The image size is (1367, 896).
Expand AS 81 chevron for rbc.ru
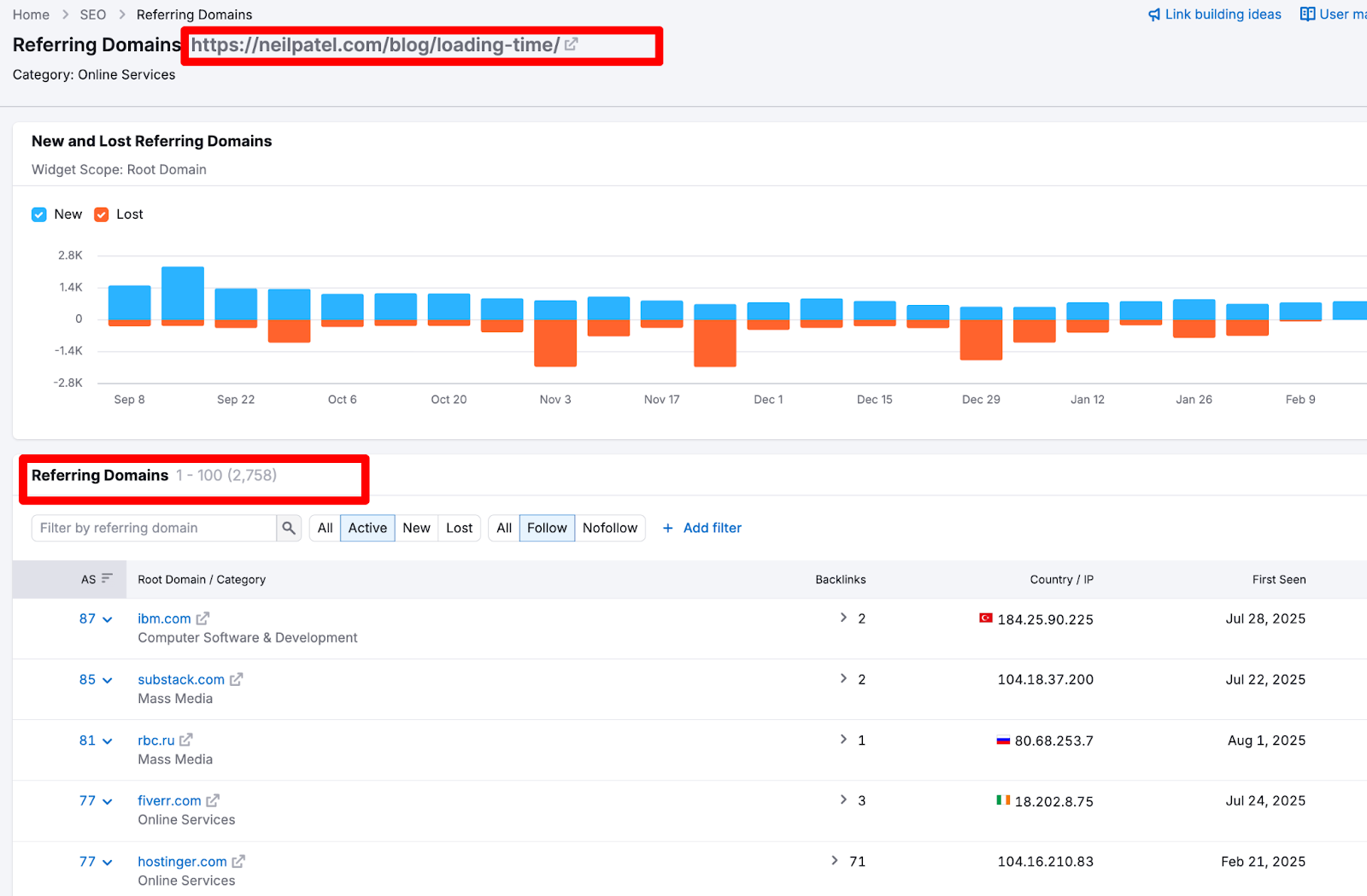[x=108, y=741]
